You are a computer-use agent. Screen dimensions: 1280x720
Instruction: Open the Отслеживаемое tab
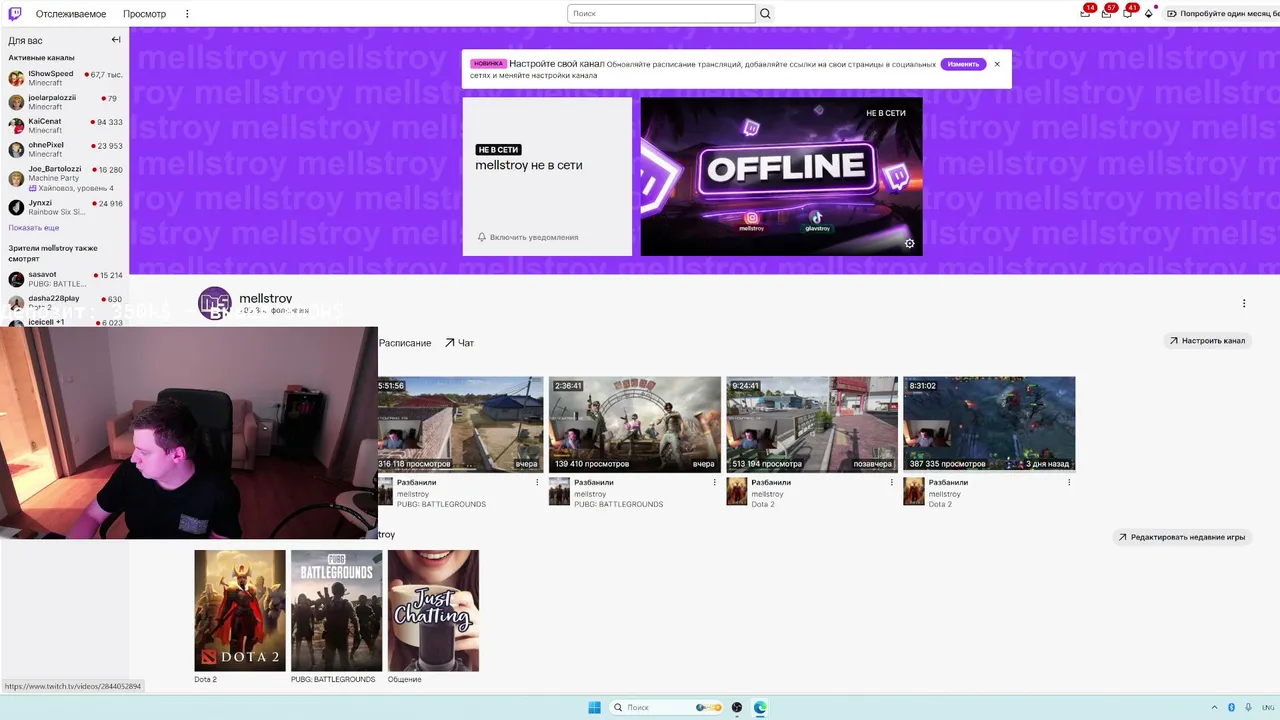click(x=71, y=14)
